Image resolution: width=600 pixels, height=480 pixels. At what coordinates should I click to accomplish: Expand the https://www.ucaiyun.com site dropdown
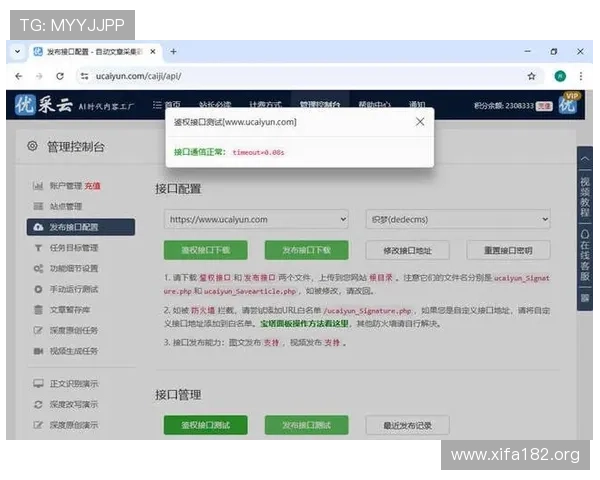pos(256,219)
